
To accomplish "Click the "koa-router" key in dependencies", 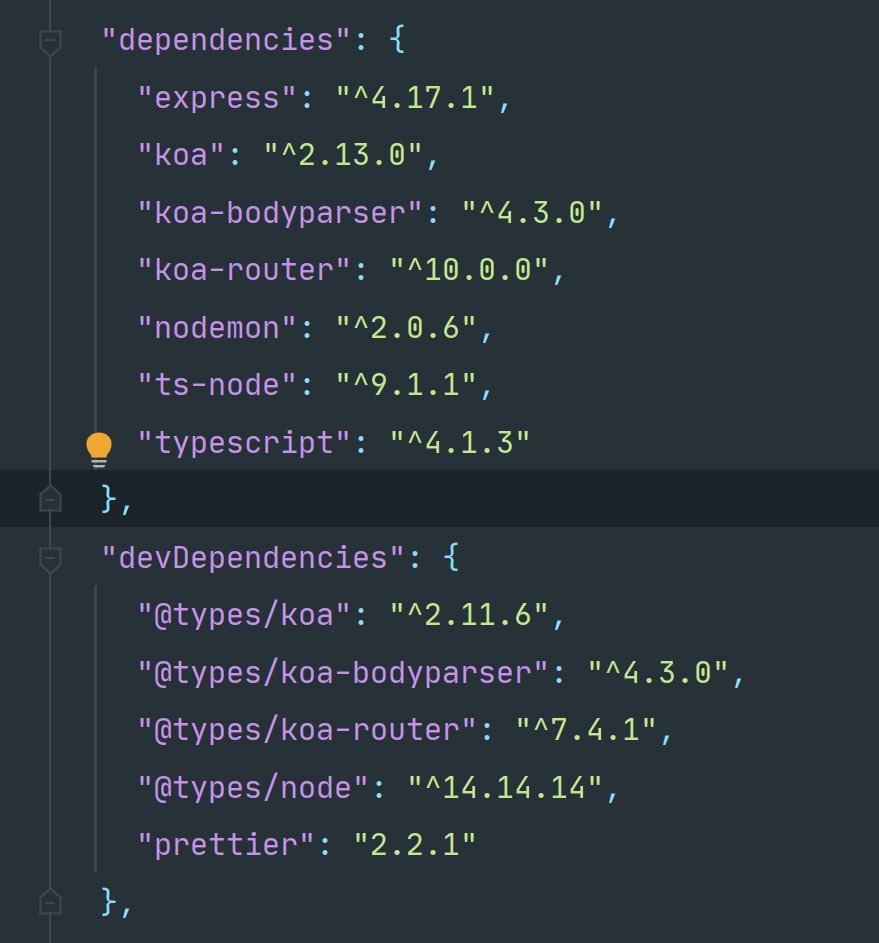I will pyautogui.click(x=244, y=270).
